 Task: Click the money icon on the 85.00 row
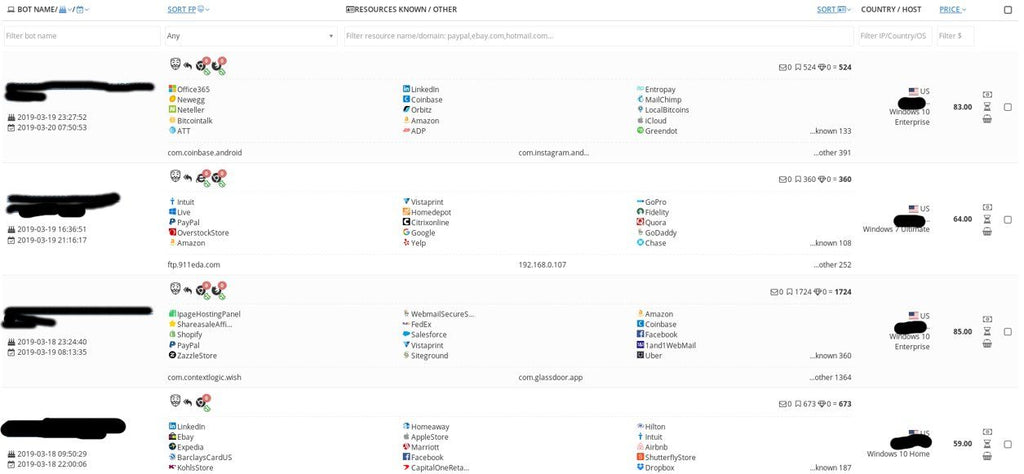tap(987, 318)
